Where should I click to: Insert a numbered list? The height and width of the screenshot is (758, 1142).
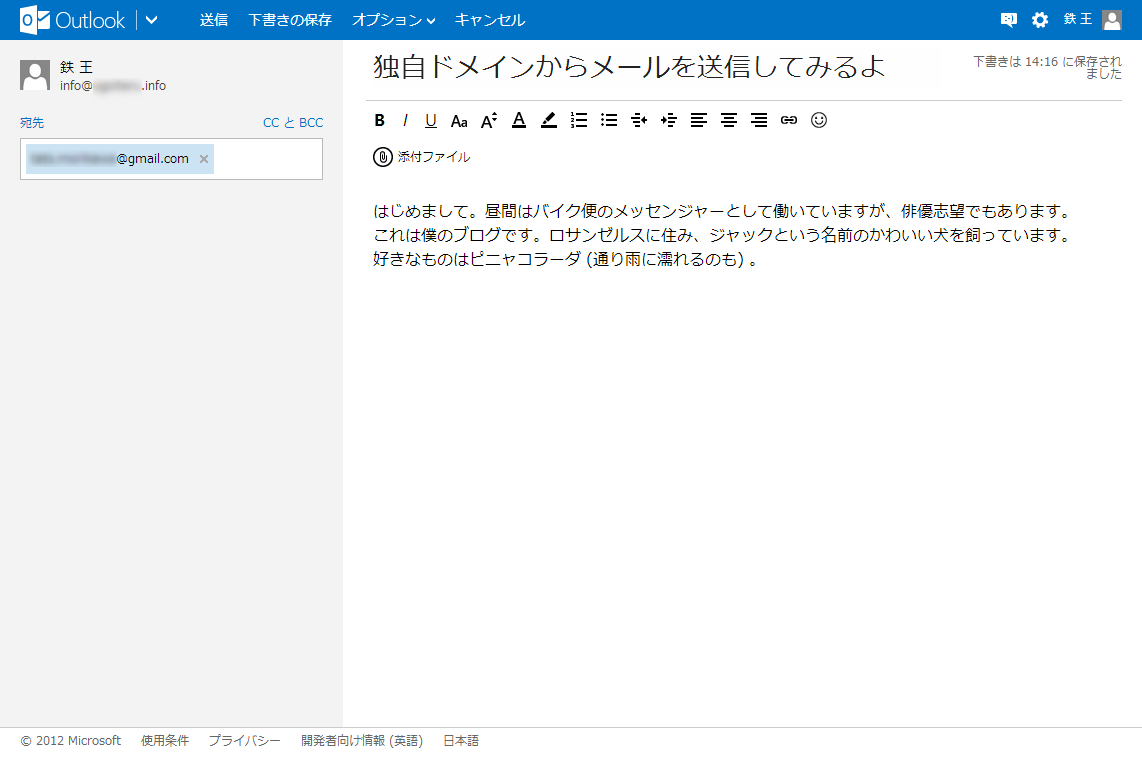579,121
